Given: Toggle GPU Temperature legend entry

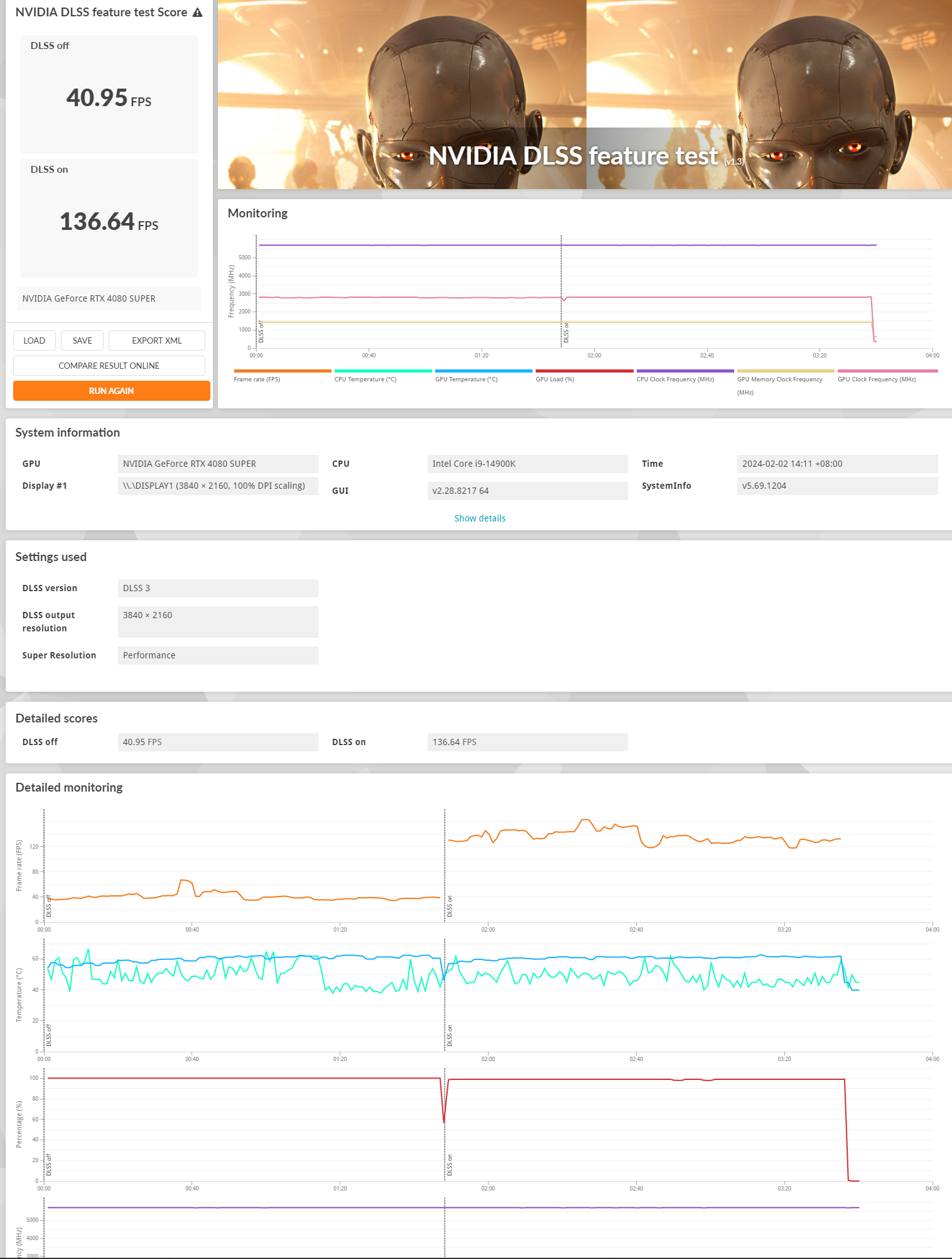Looking at the screenshot, I should (484, 376).
